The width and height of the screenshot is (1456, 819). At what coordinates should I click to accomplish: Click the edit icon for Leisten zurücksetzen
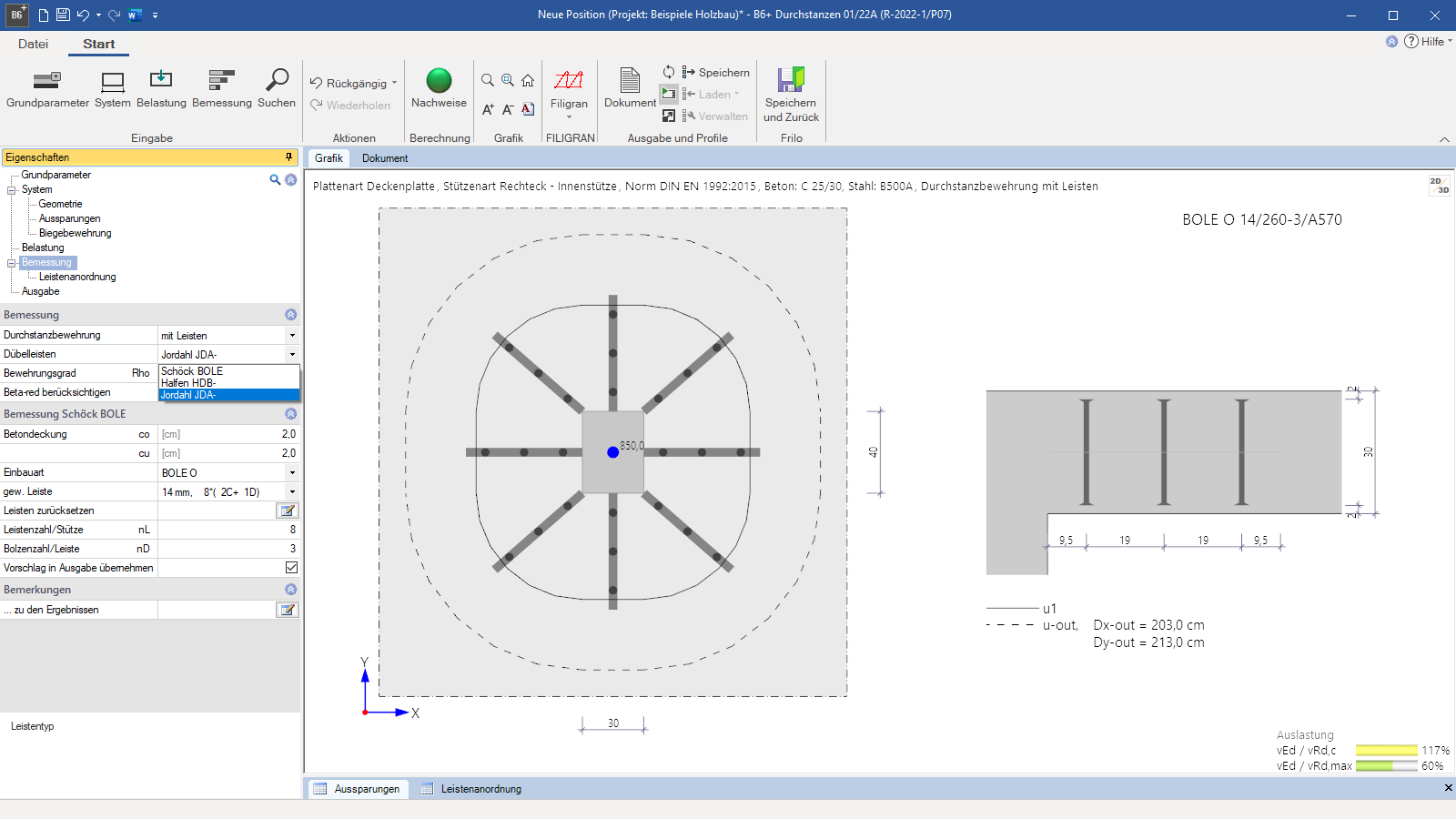click(x=288, y=511)
